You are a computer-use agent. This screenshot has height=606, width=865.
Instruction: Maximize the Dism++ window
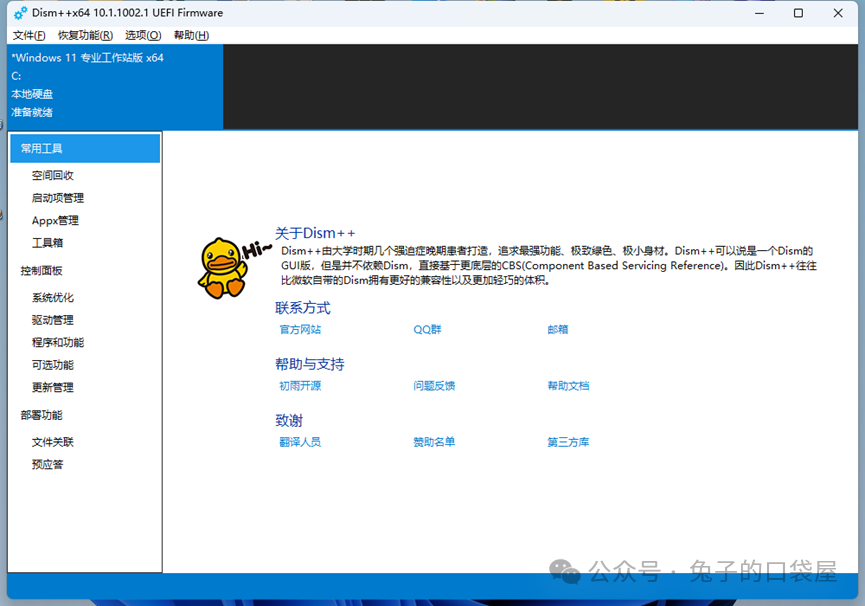coord(798,13)
